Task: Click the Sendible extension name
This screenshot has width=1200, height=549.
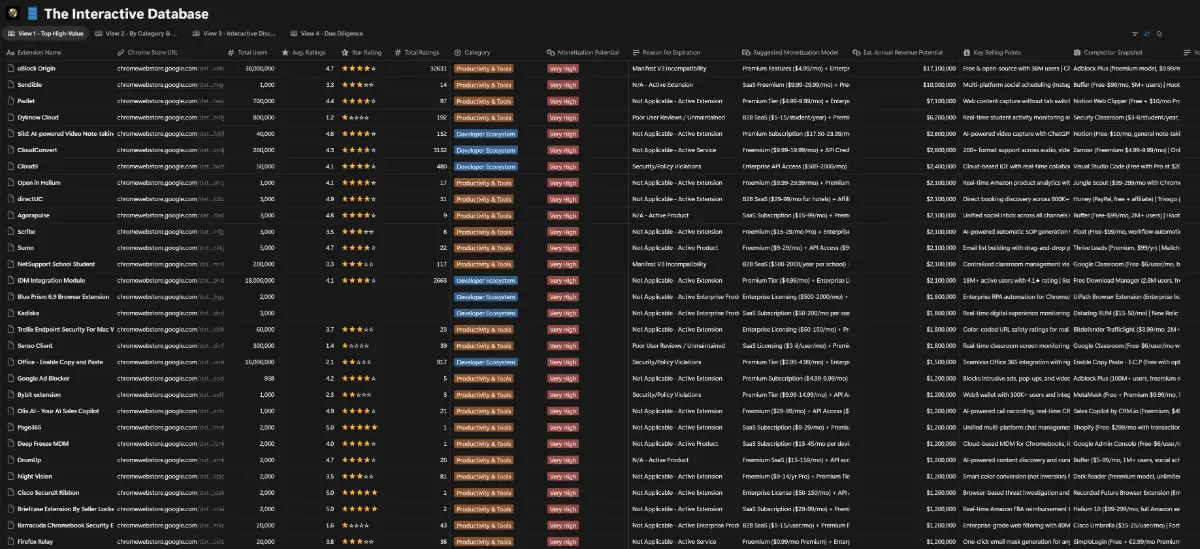Action: click(30, 85)
